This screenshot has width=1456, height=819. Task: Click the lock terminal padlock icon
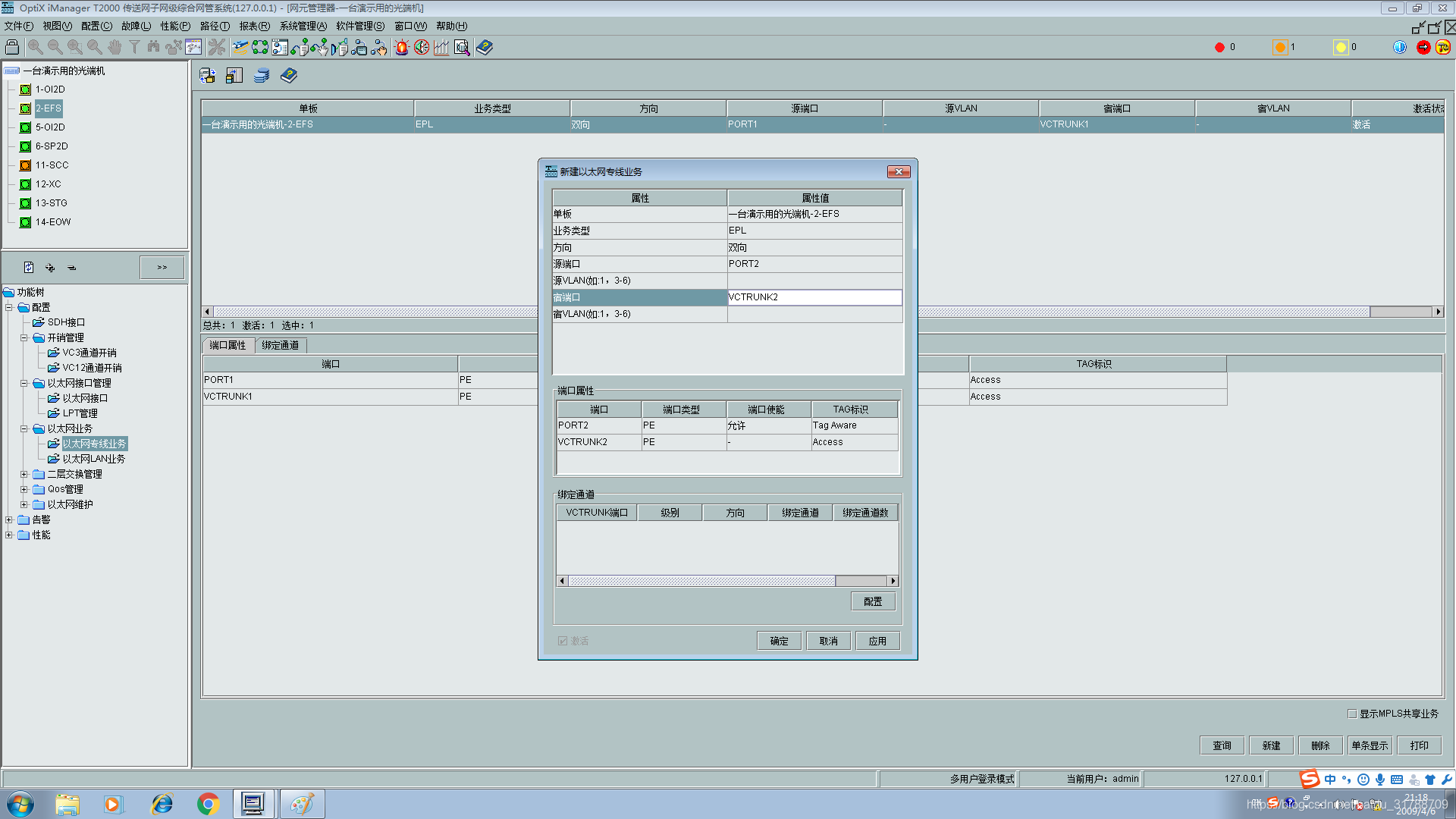[x=12, y=47]
